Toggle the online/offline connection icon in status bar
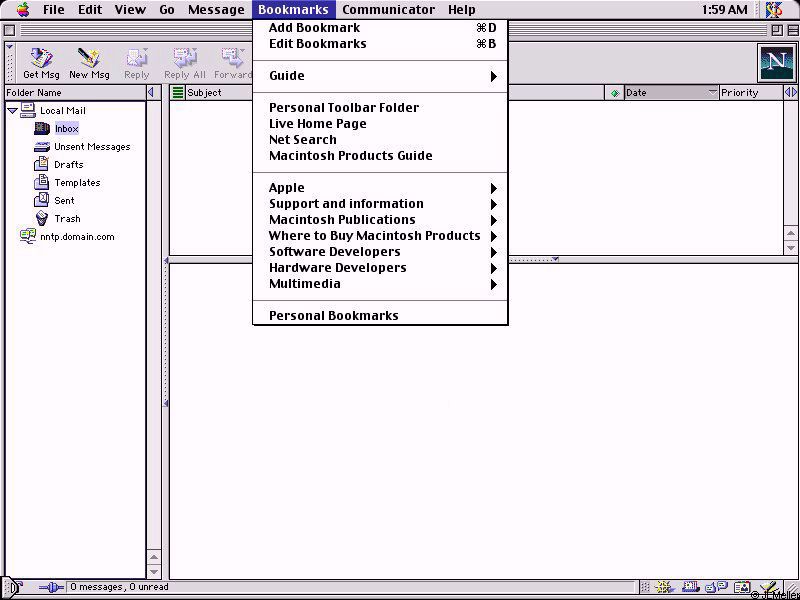The image size is (800, 600). pos(50,588)
